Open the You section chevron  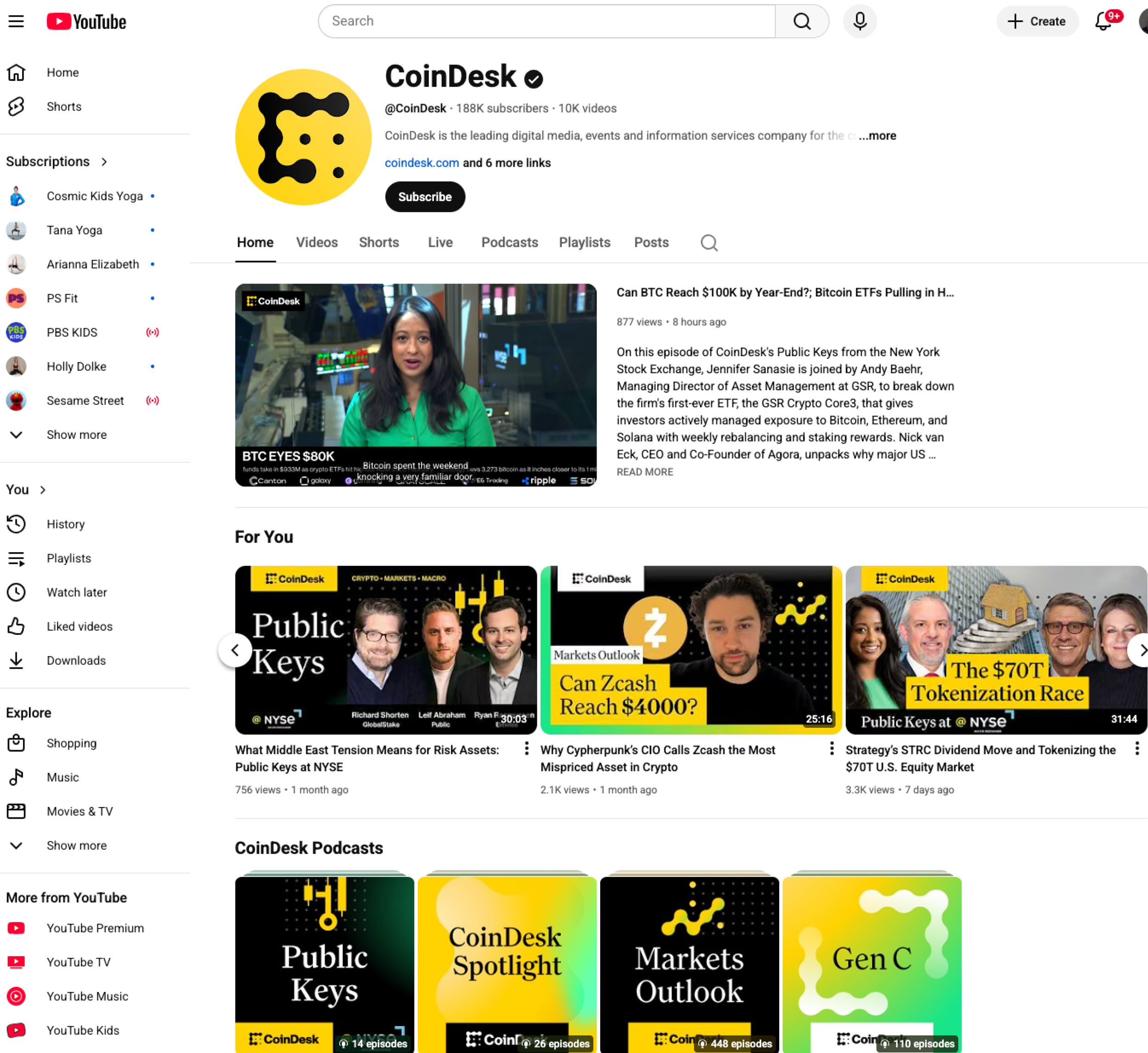coord(43,490)
